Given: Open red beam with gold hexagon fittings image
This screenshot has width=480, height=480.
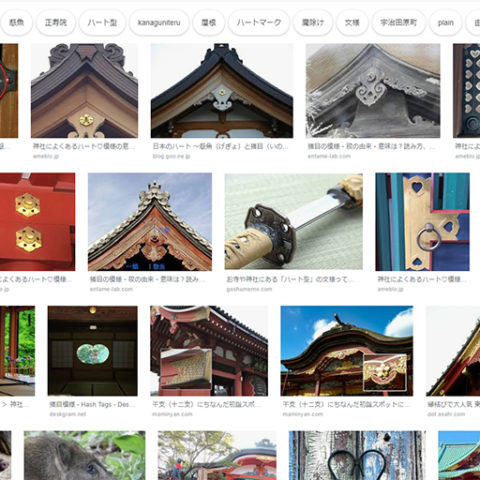Looking at the screenshot, I should [37, 222].
